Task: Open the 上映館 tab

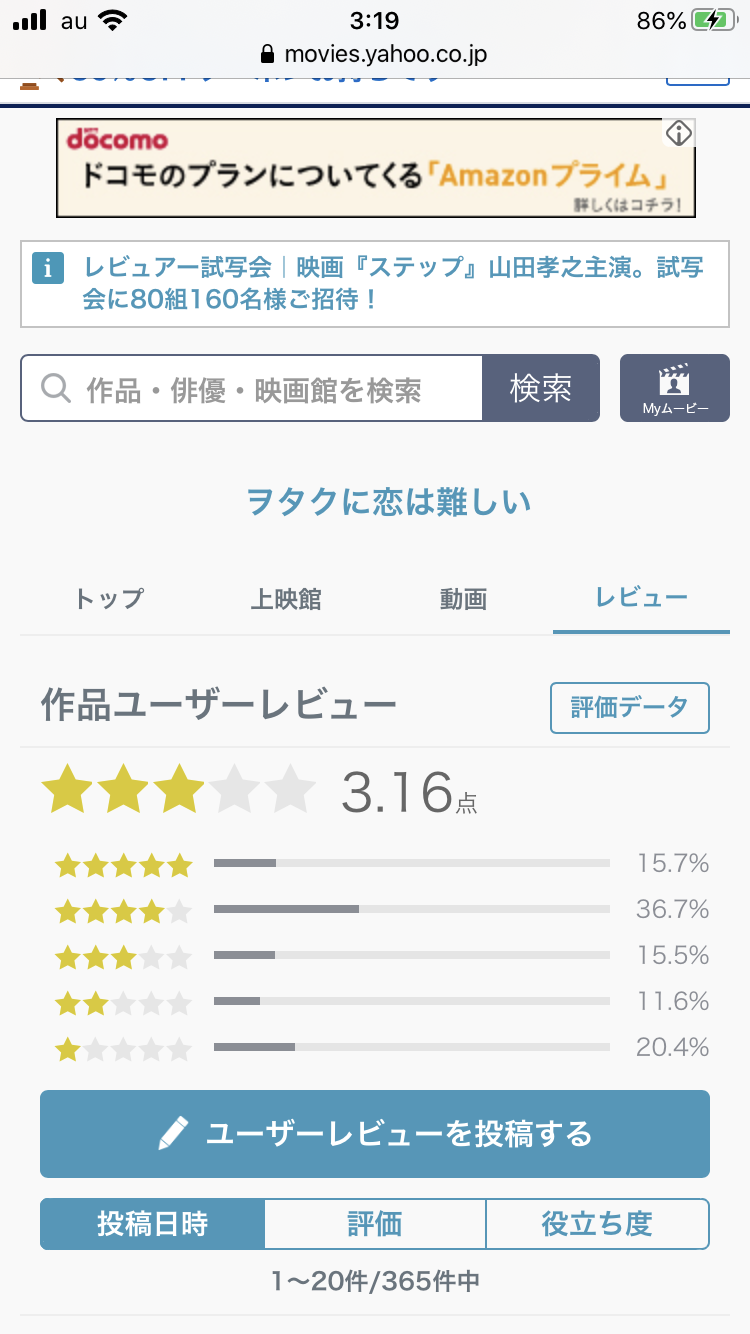Action: 286,599
